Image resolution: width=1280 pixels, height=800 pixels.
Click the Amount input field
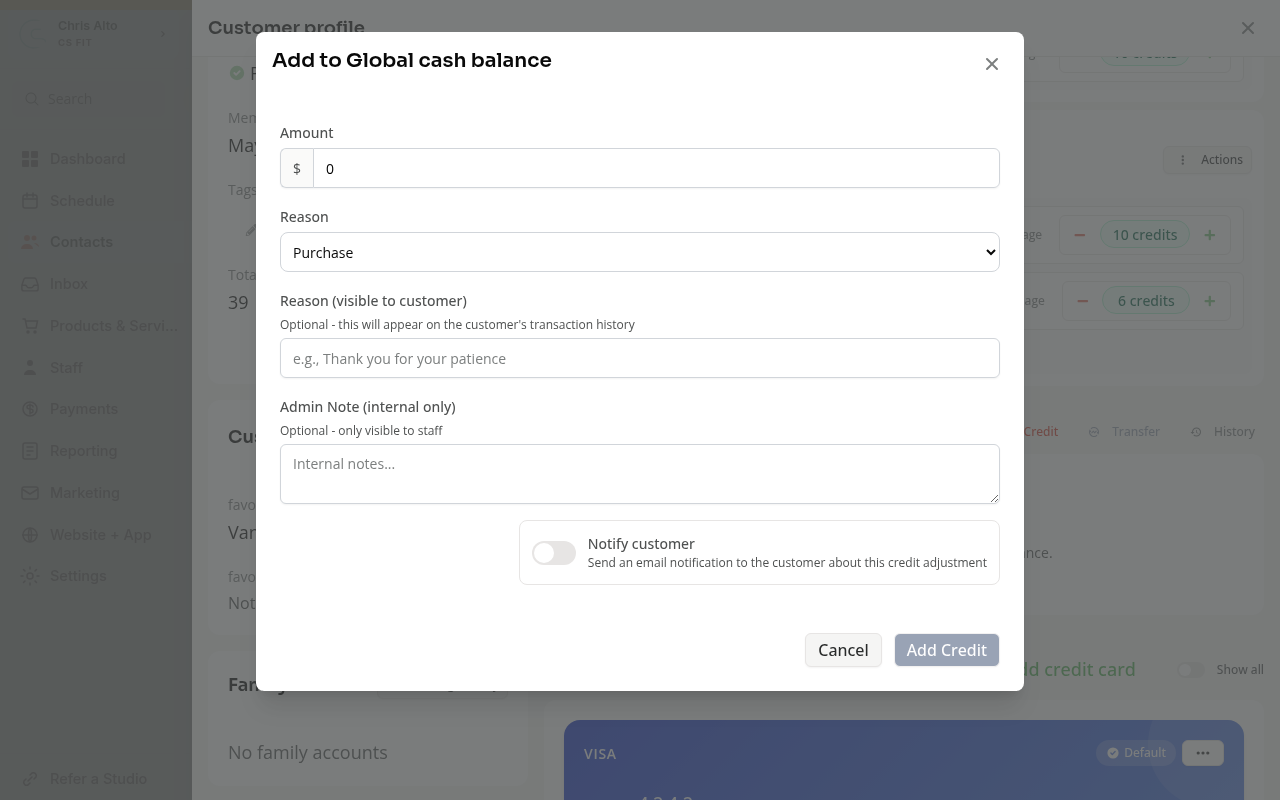coord(656,168)
